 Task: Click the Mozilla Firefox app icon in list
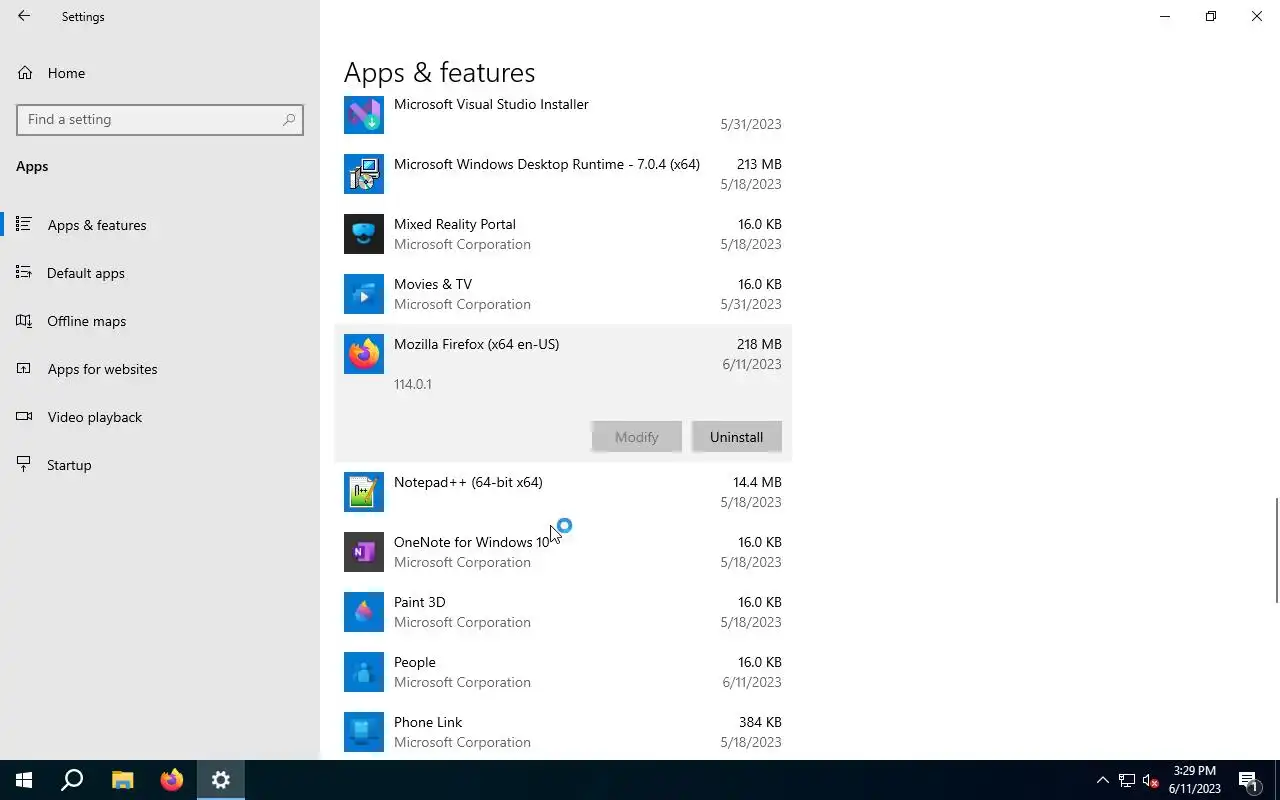[364, 354]
